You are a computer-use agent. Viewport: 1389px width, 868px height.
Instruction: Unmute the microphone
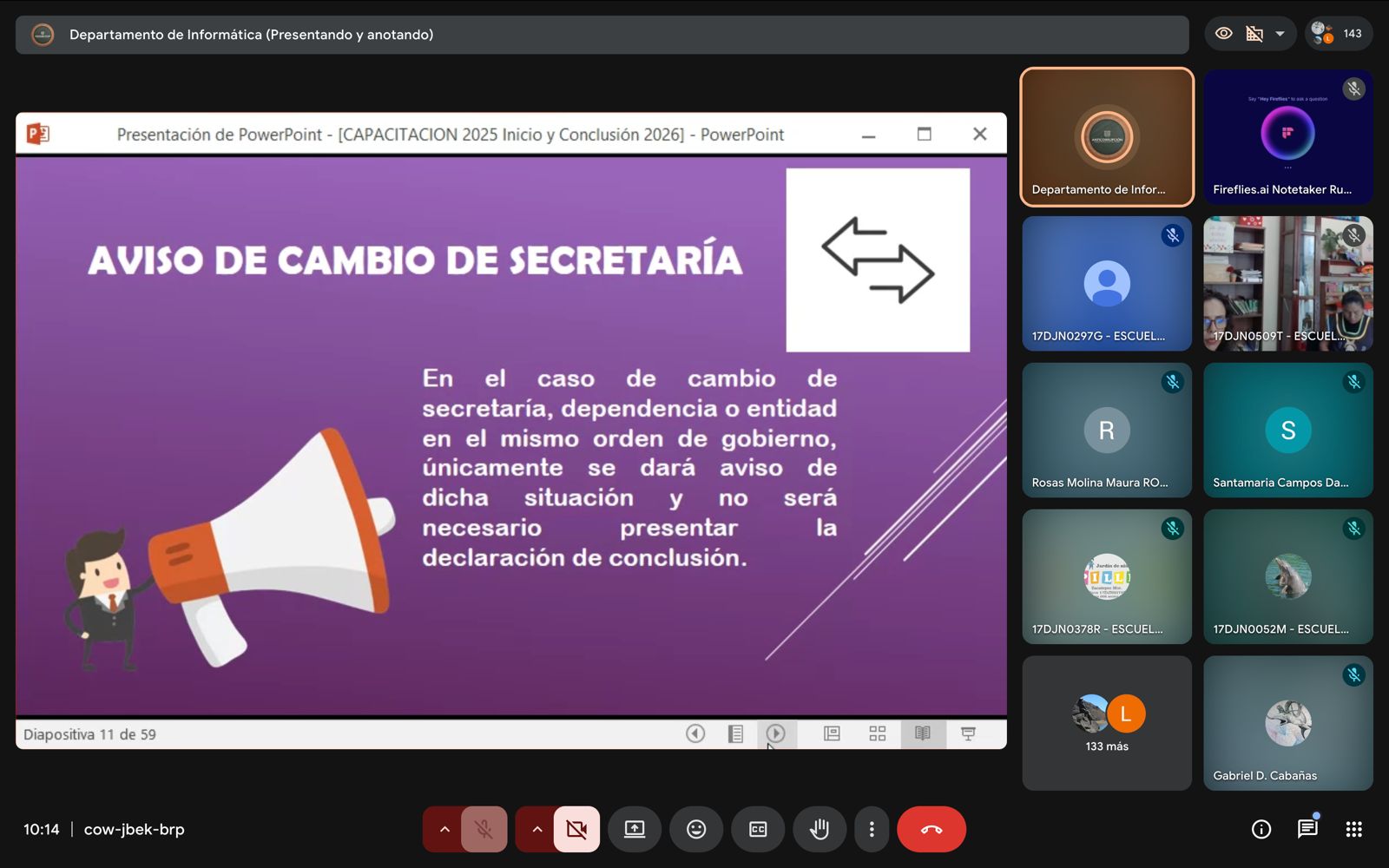[484, 830]
